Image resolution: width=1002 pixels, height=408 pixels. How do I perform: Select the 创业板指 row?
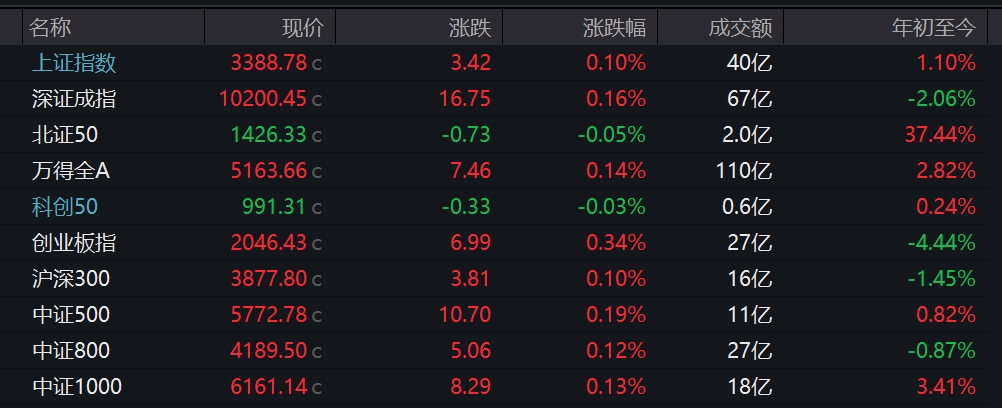tap(501, 242)
